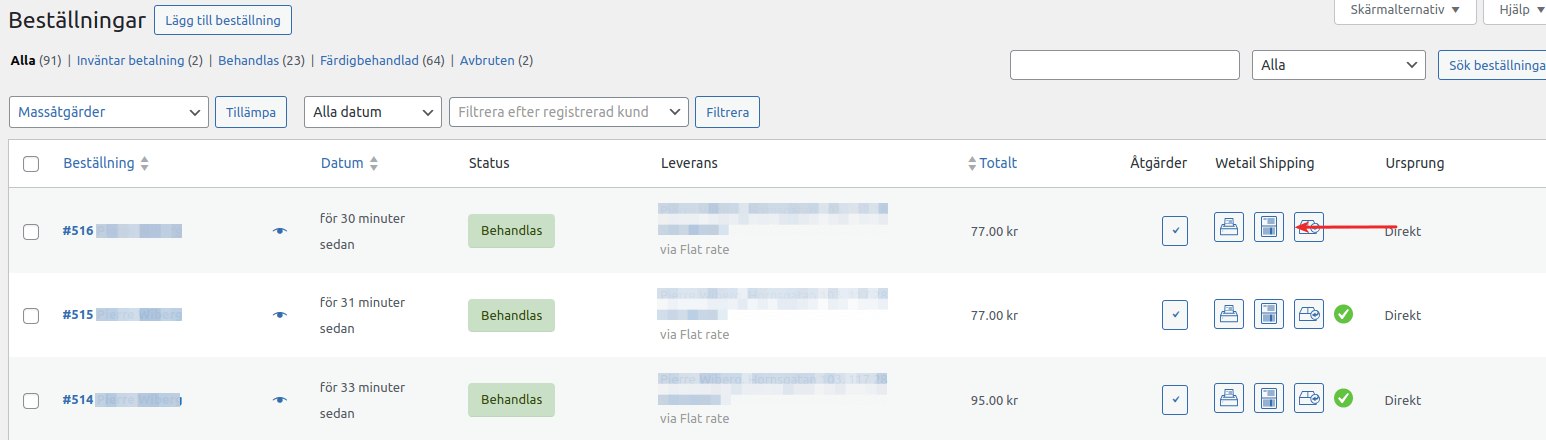1546x440 pixels.
Task: Click the order search text field
Action: [1125, 65]
